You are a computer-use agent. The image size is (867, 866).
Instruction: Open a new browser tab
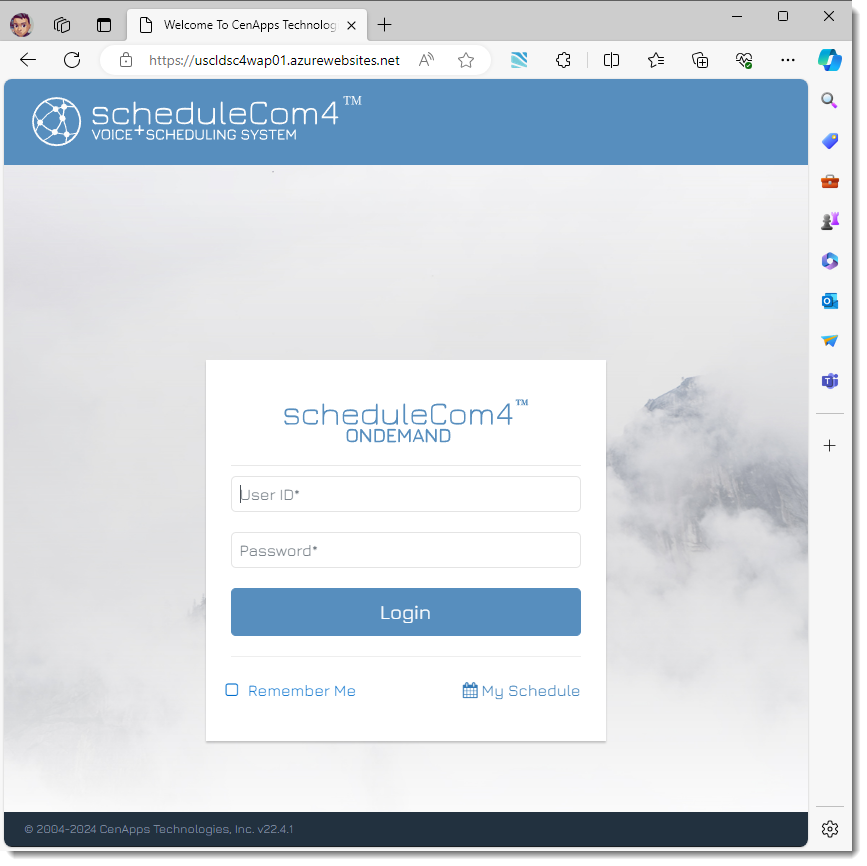click(x=385, y=25)
